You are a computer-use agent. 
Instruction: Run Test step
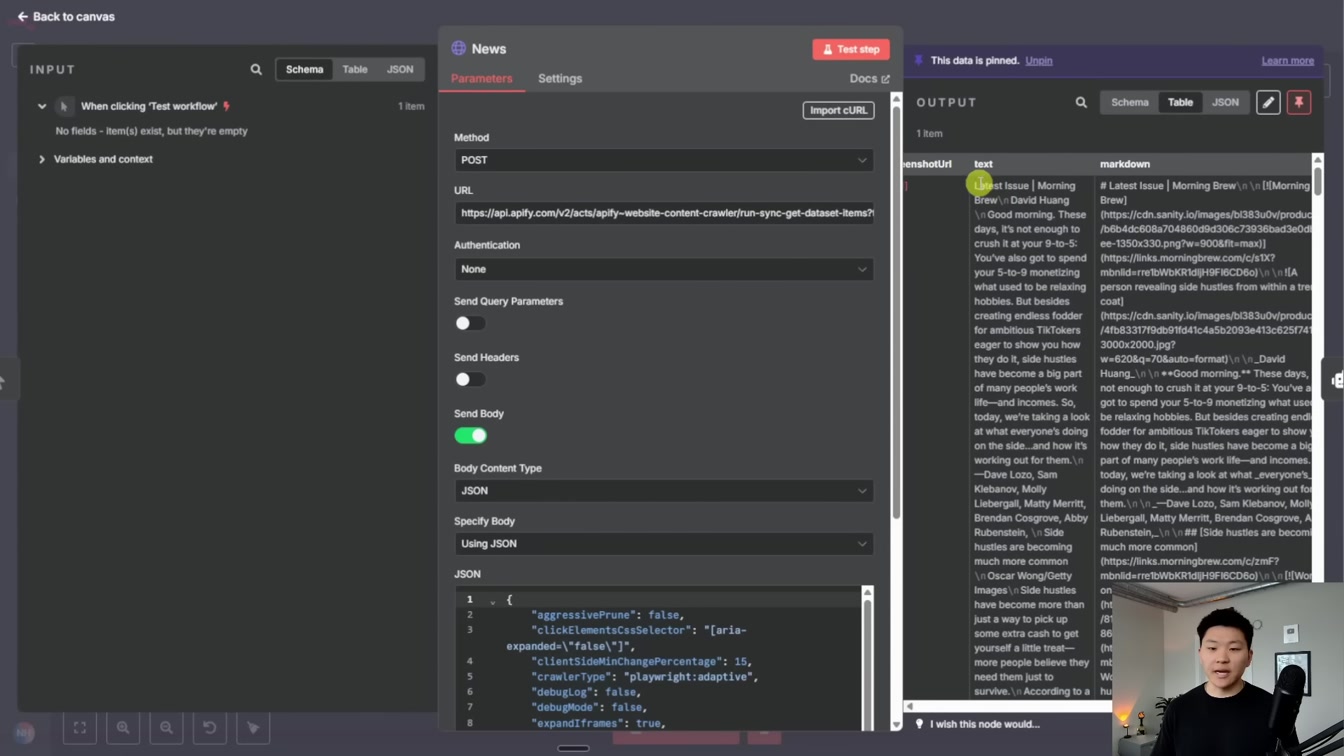pos(851,49)
